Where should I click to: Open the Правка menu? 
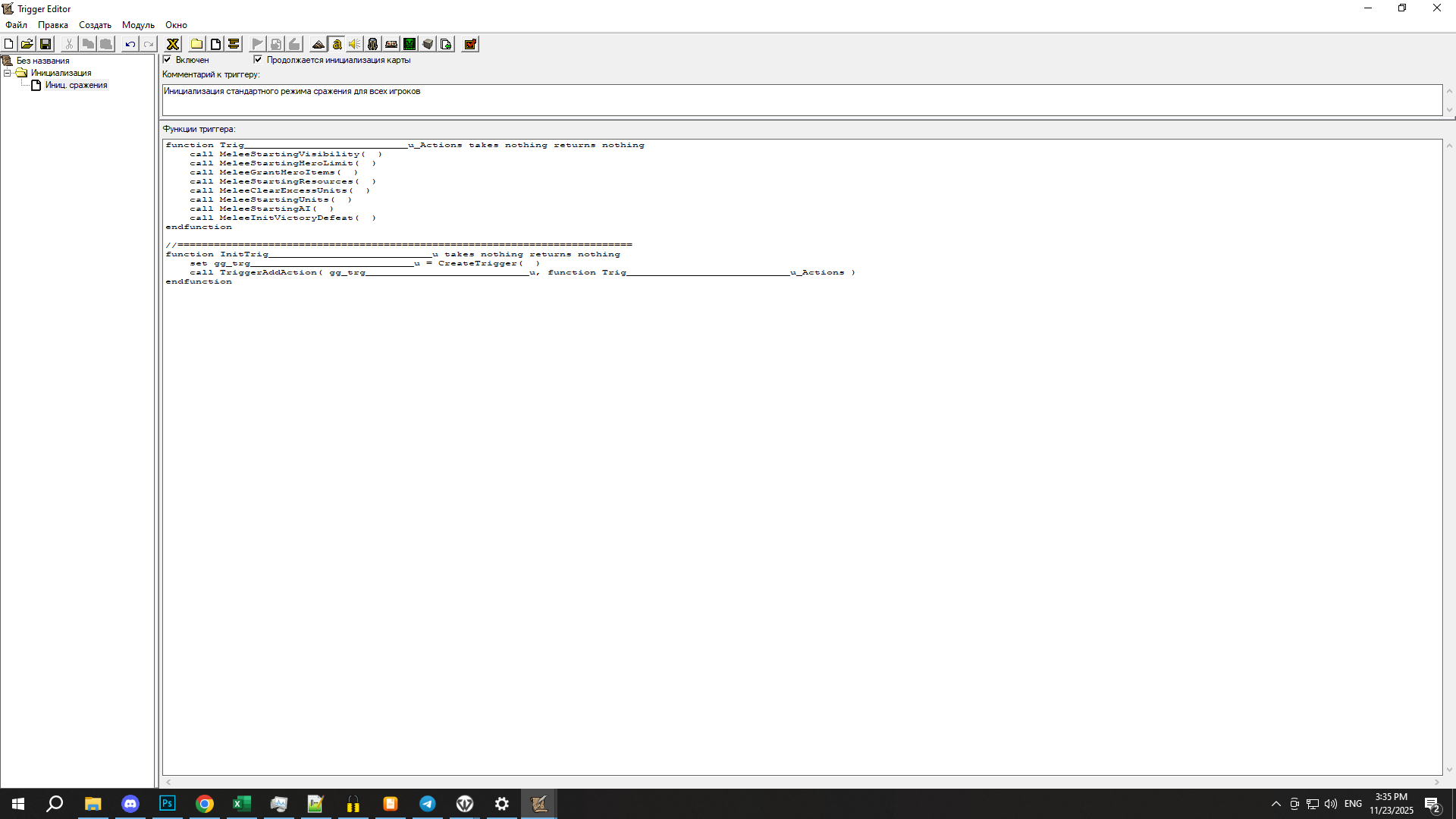(52, 25)
